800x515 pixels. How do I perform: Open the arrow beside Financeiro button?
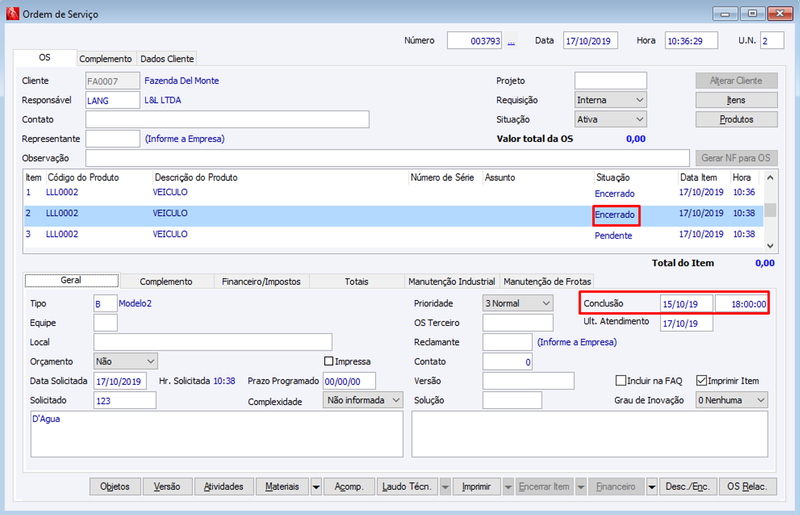(652, 487)
